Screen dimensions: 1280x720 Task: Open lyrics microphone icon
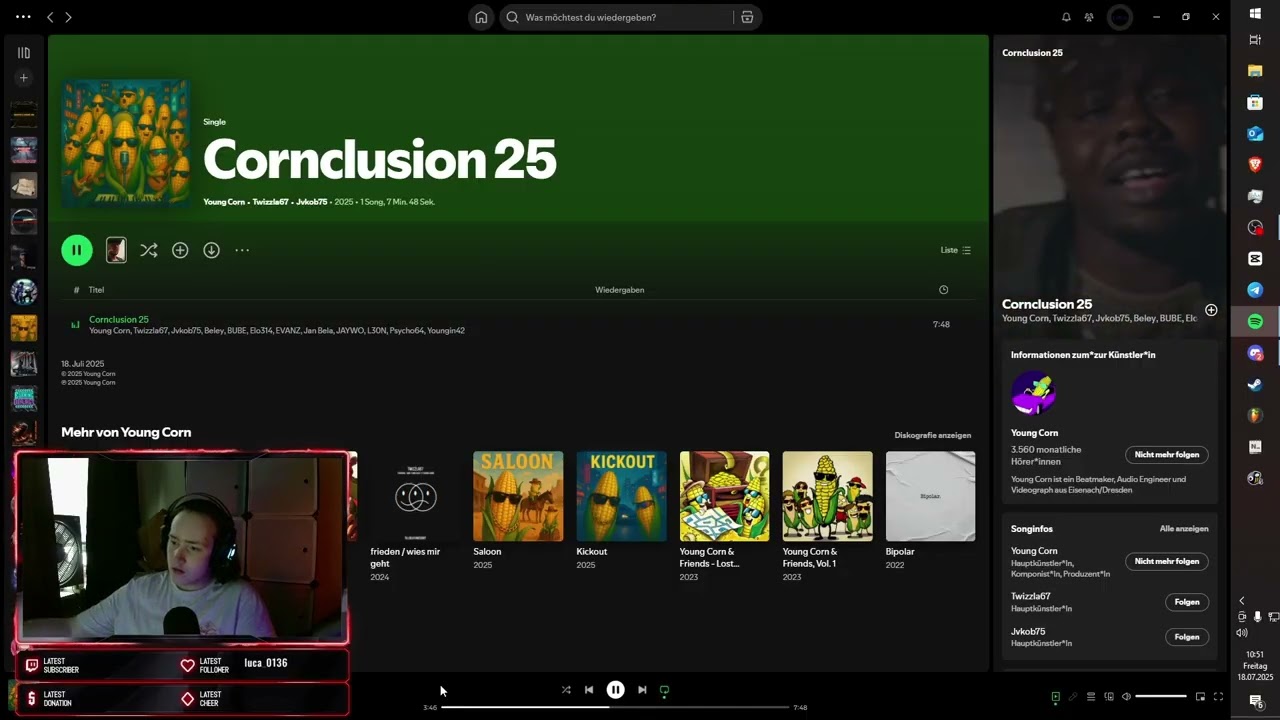click(1073, 697)
